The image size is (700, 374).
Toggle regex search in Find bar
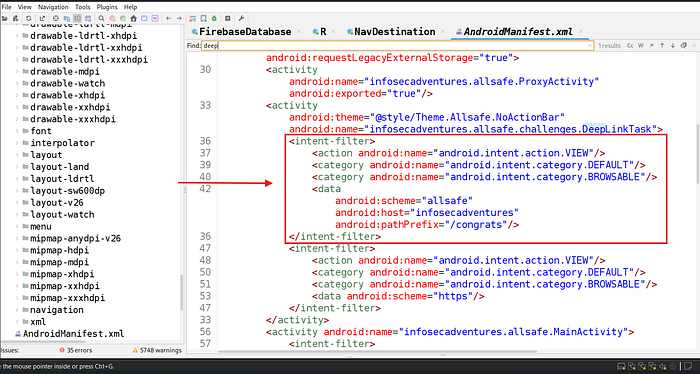pos(651,46)
